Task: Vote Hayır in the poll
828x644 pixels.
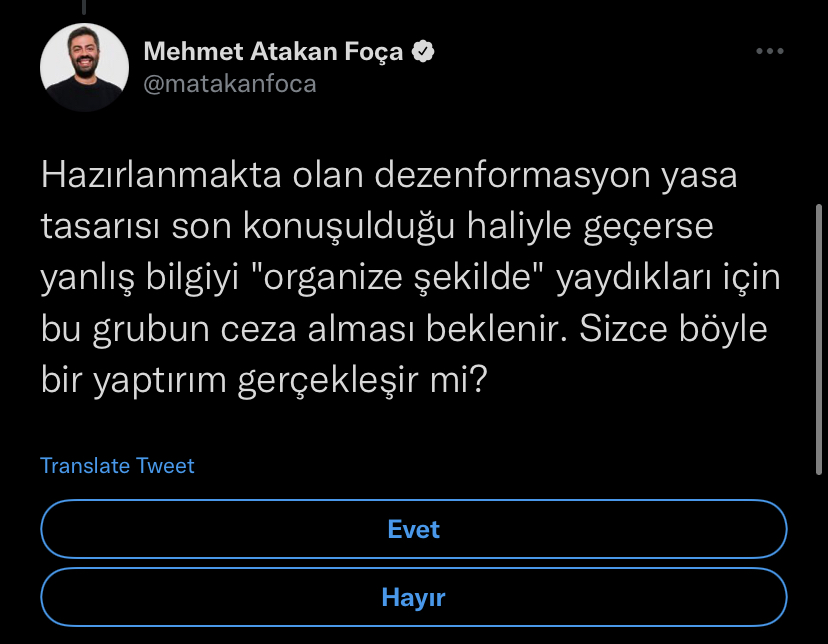Action: (413, 597)
